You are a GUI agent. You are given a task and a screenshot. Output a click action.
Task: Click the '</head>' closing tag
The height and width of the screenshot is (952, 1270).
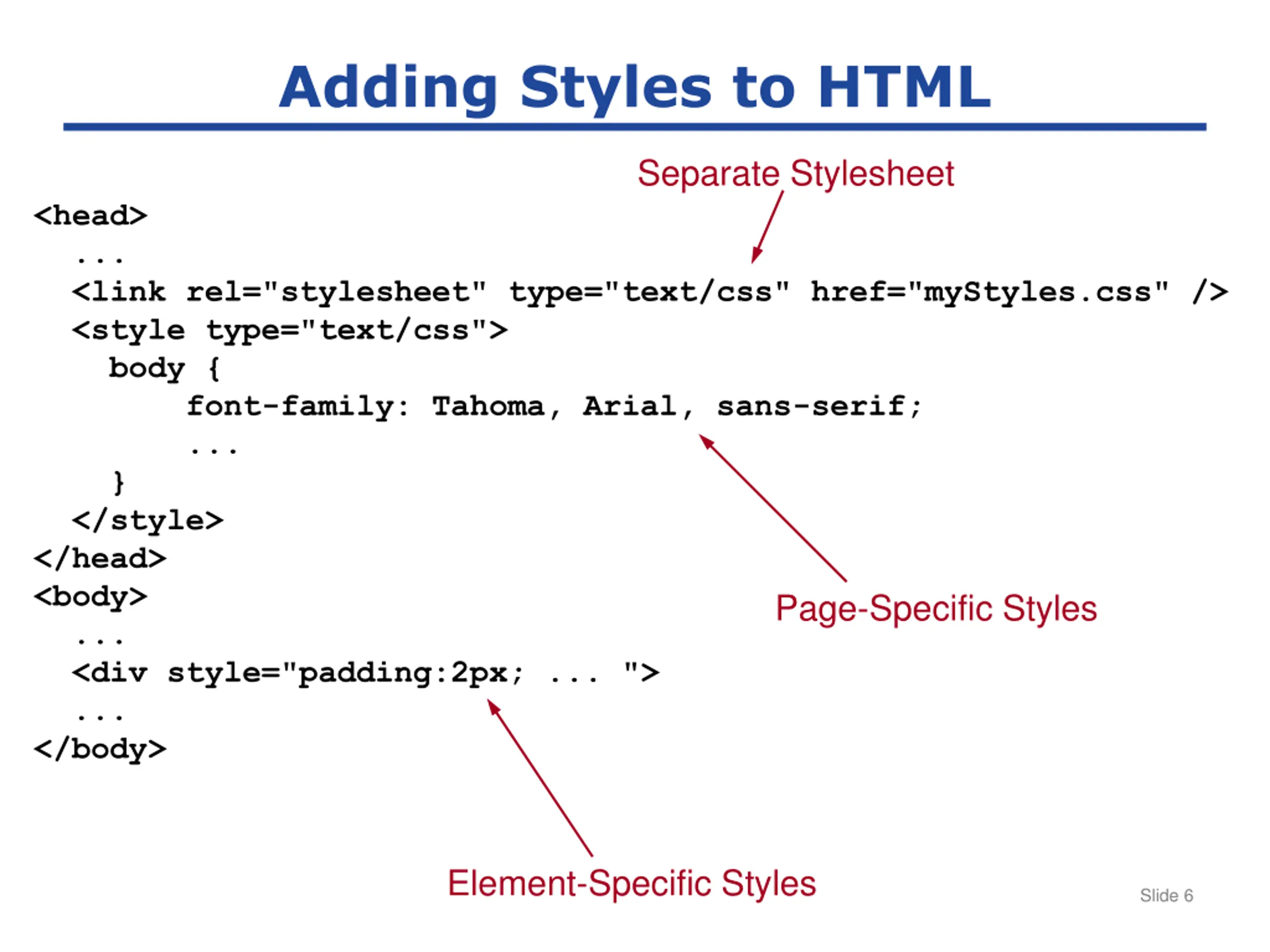[x=100, y=559]
